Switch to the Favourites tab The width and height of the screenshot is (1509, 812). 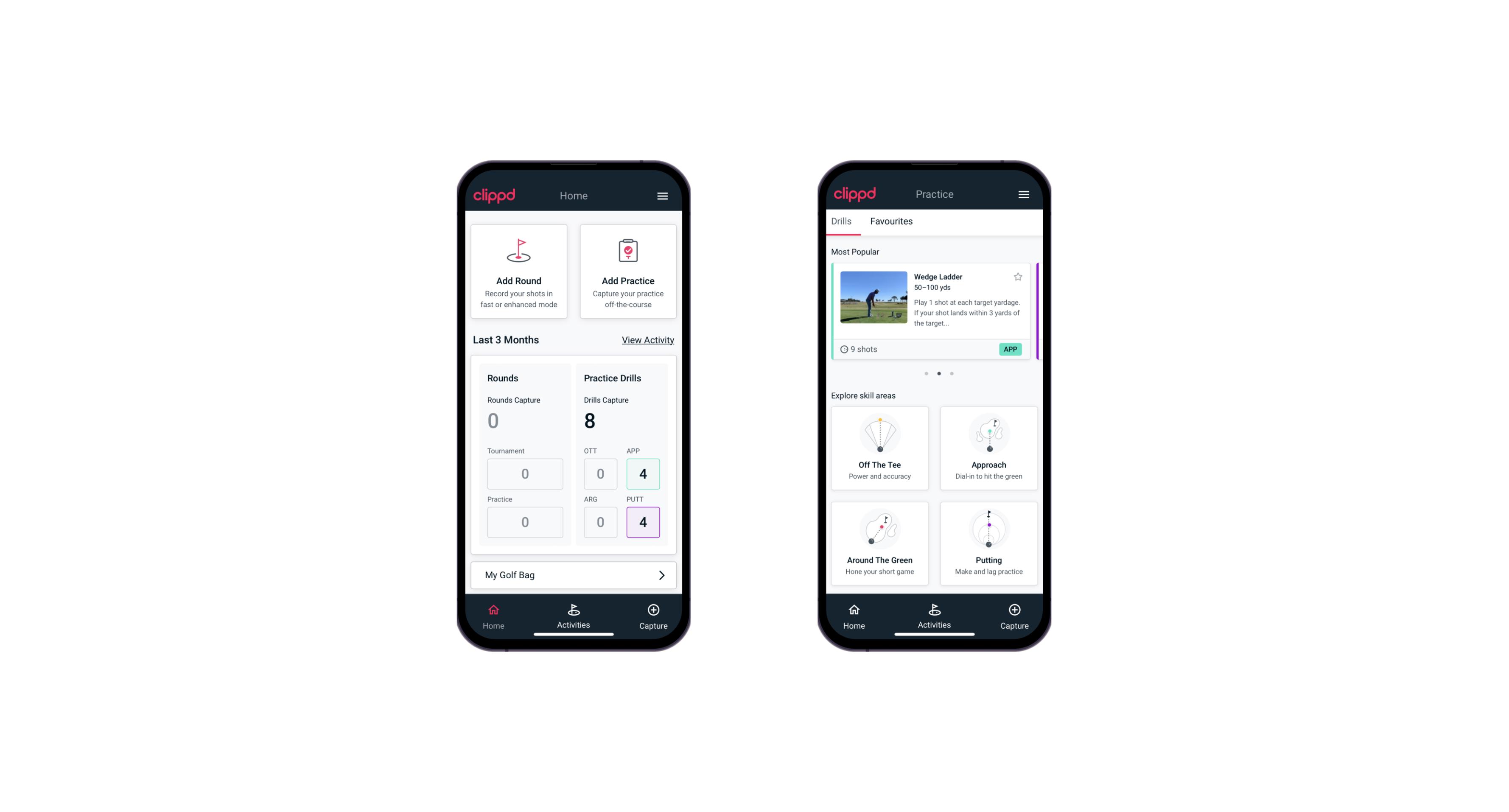[892, 222]
